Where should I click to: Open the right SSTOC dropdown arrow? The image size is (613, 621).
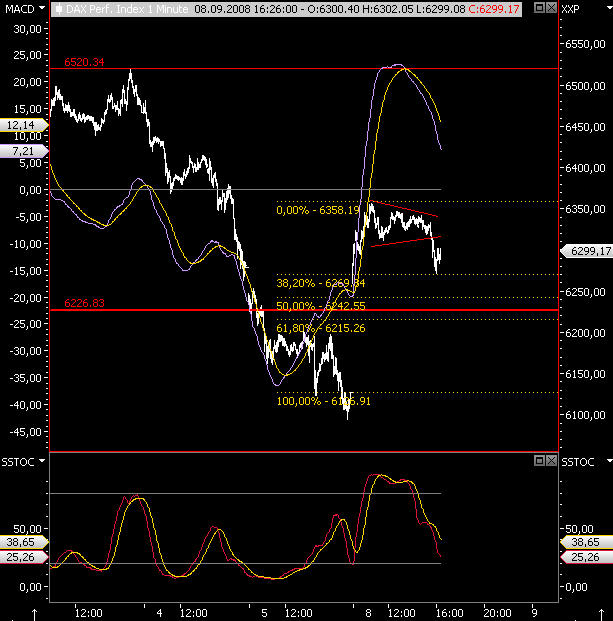pyautogui.click(x=609, y=461)
